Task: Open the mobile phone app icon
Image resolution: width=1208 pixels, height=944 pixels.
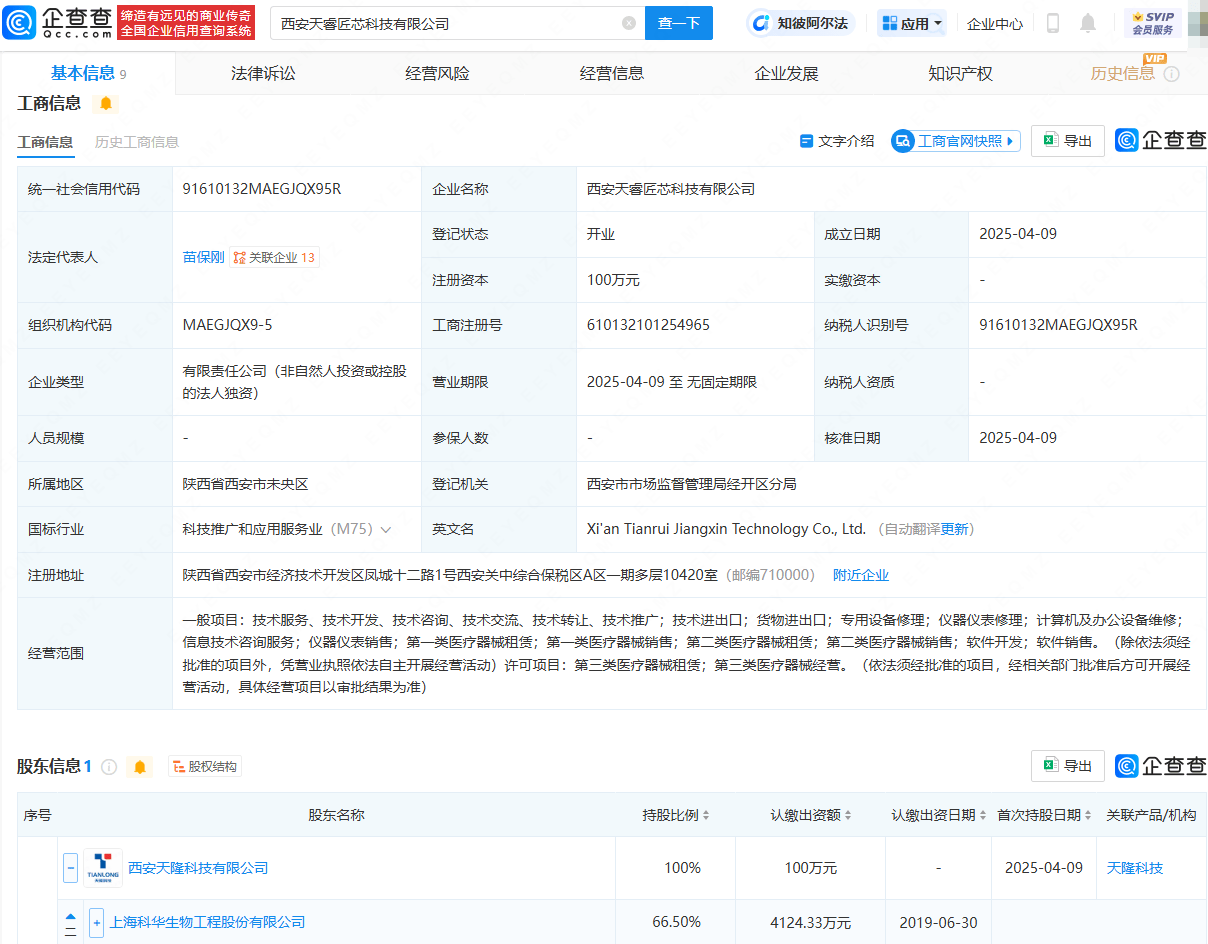Action: pyautogui.click(x=1053, y=23)
